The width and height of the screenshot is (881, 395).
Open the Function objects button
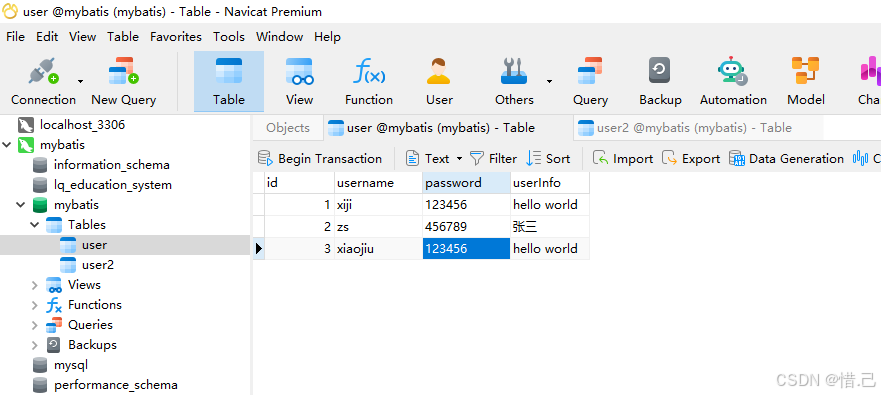[369, 81]
